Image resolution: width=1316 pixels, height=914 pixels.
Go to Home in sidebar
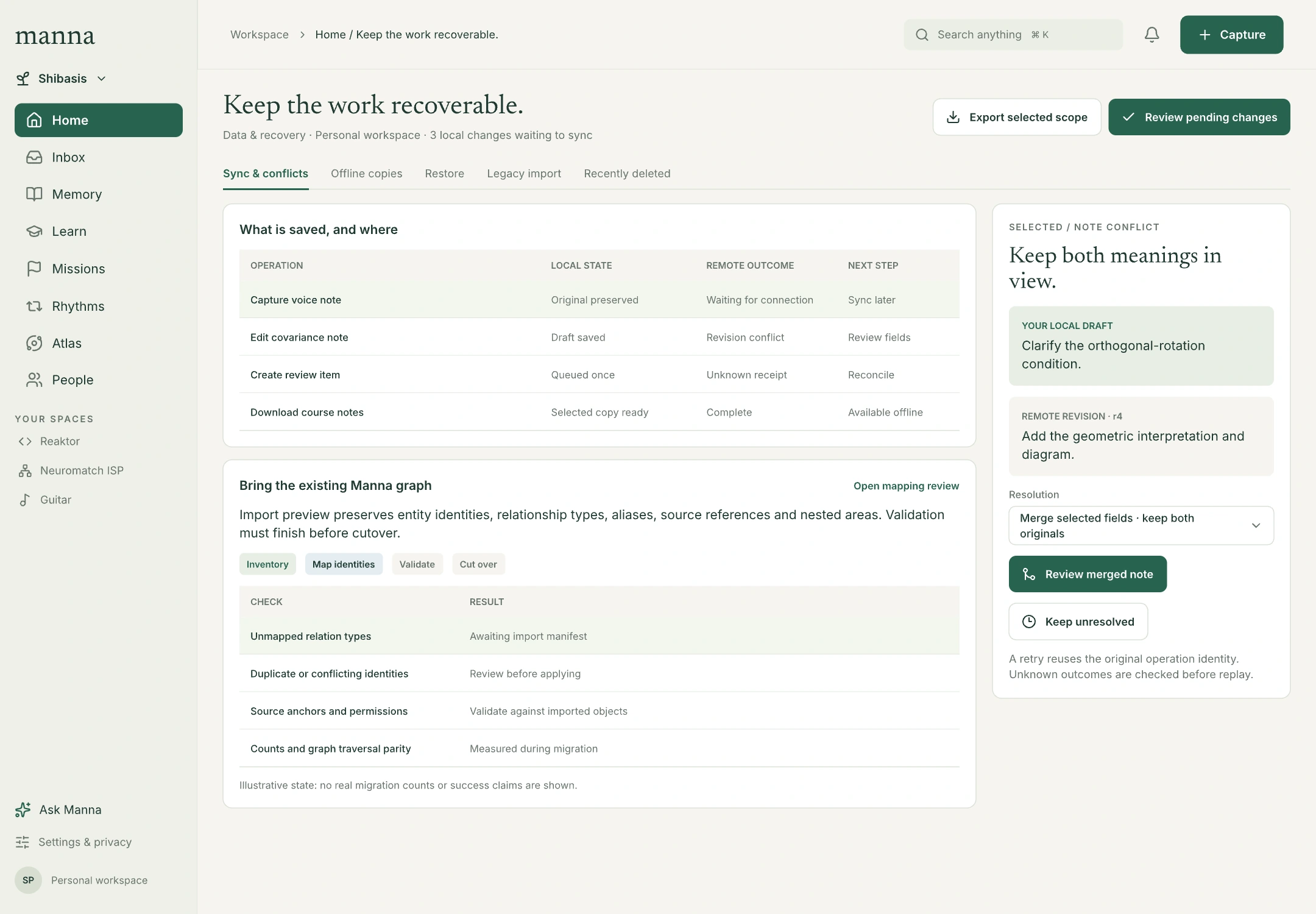point(98,120)
